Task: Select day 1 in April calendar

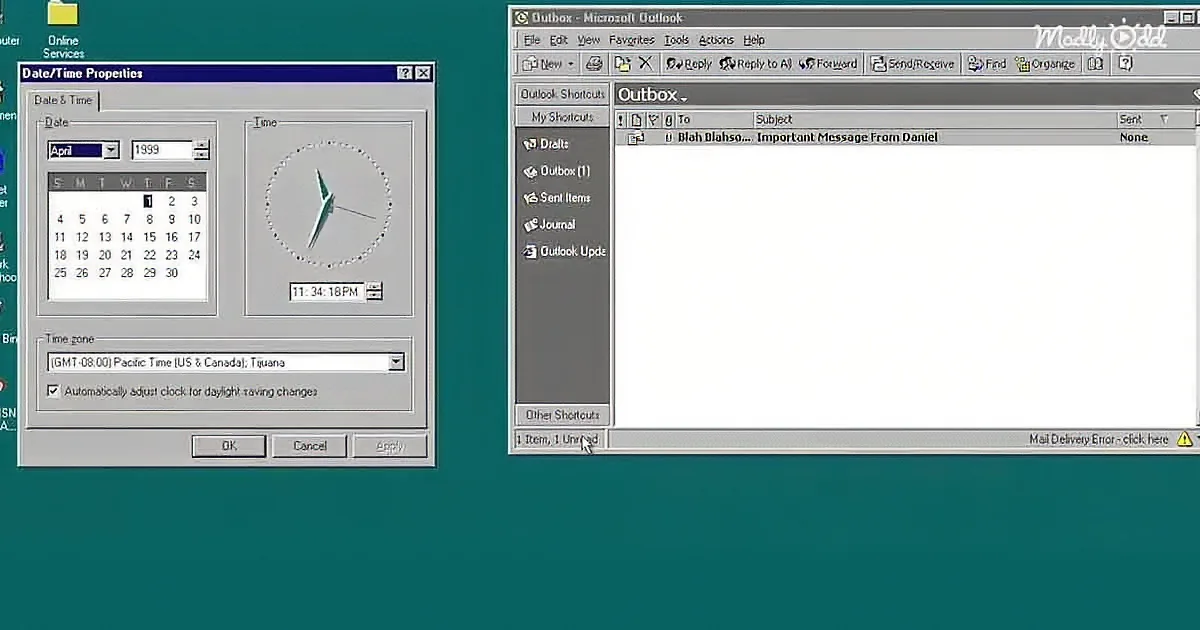Action: (148, 201)
